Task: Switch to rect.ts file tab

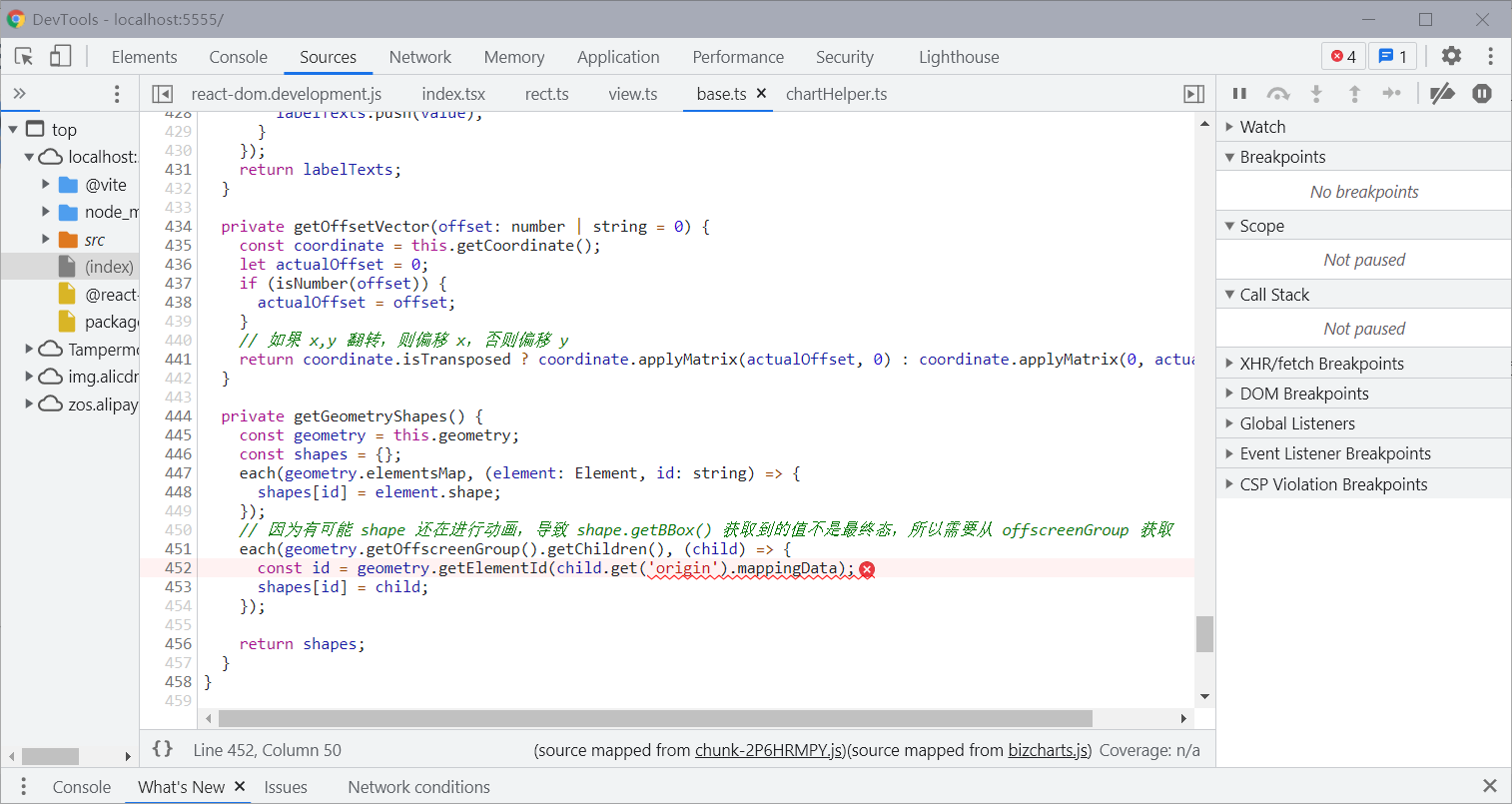Action: tap(547, 94)
